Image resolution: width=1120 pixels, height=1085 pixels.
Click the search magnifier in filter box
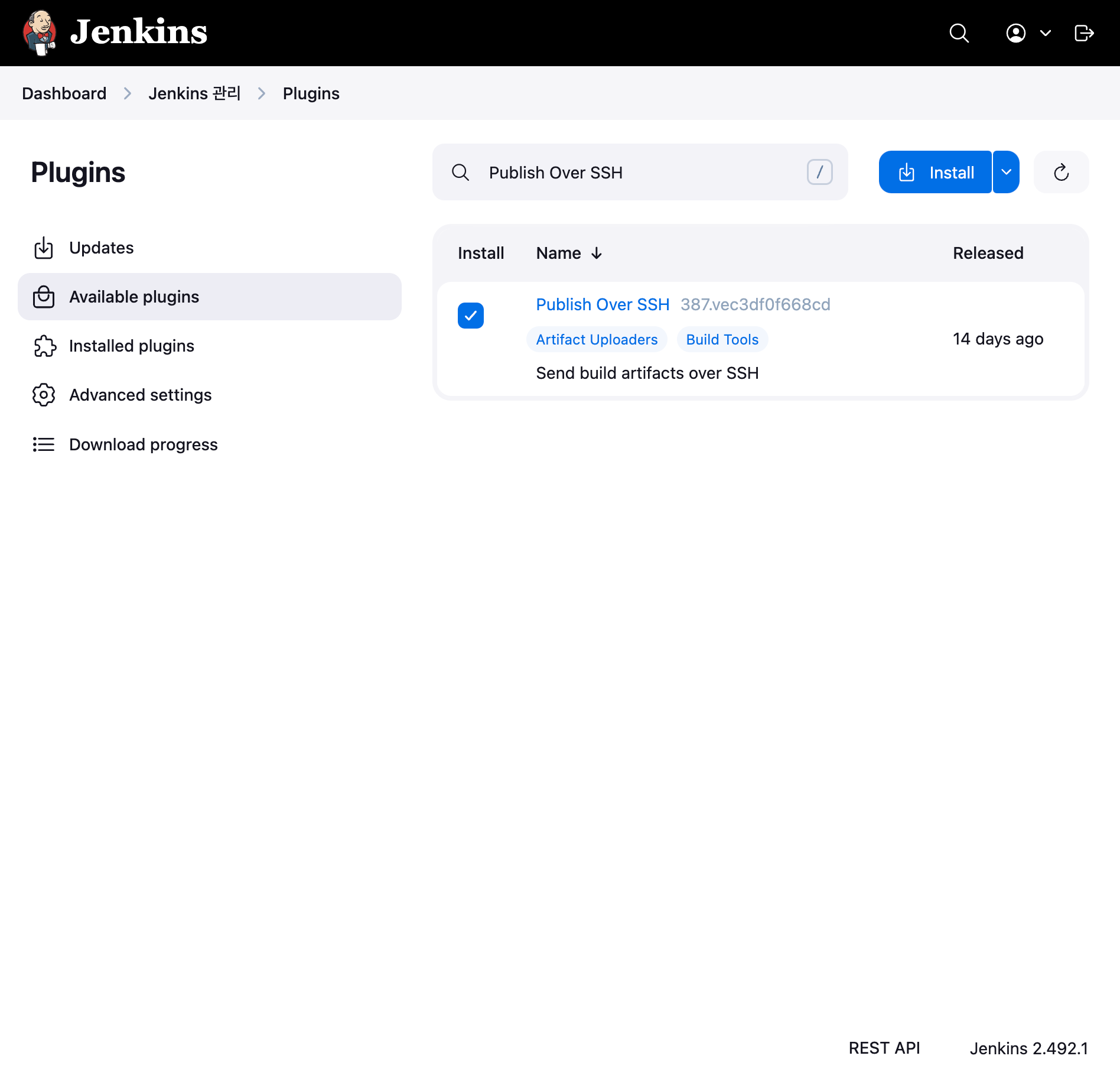(x=460, y=172)
